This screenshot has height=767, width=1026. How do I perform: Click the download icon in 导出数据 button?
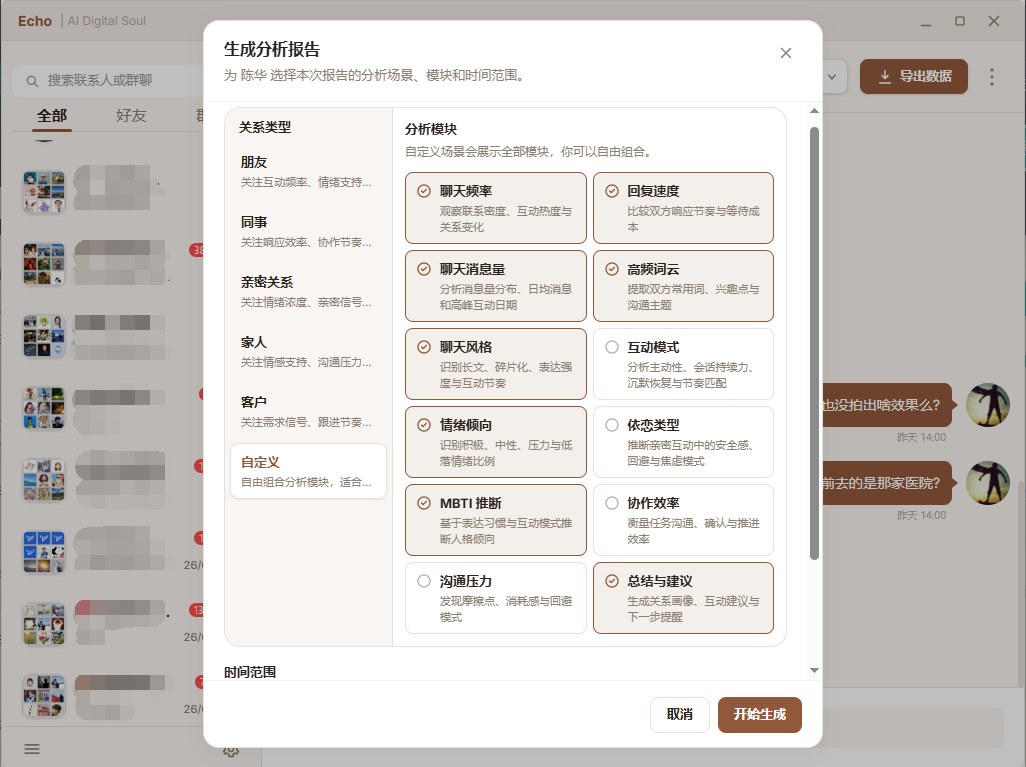884,77
